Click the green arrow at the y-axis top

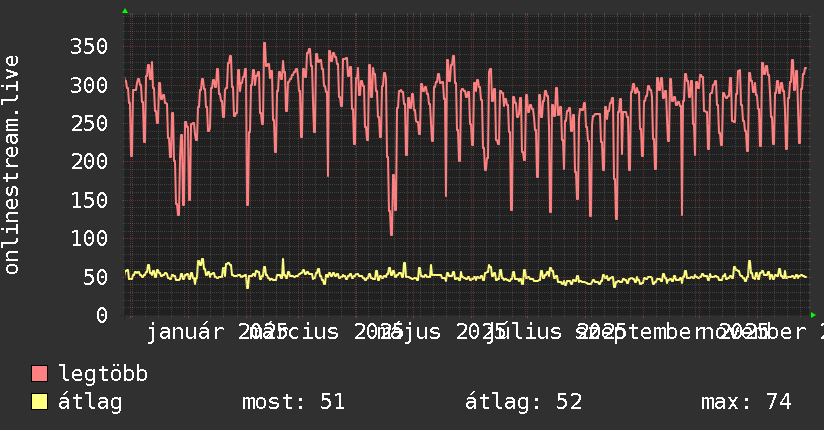(x=125, y=11)
